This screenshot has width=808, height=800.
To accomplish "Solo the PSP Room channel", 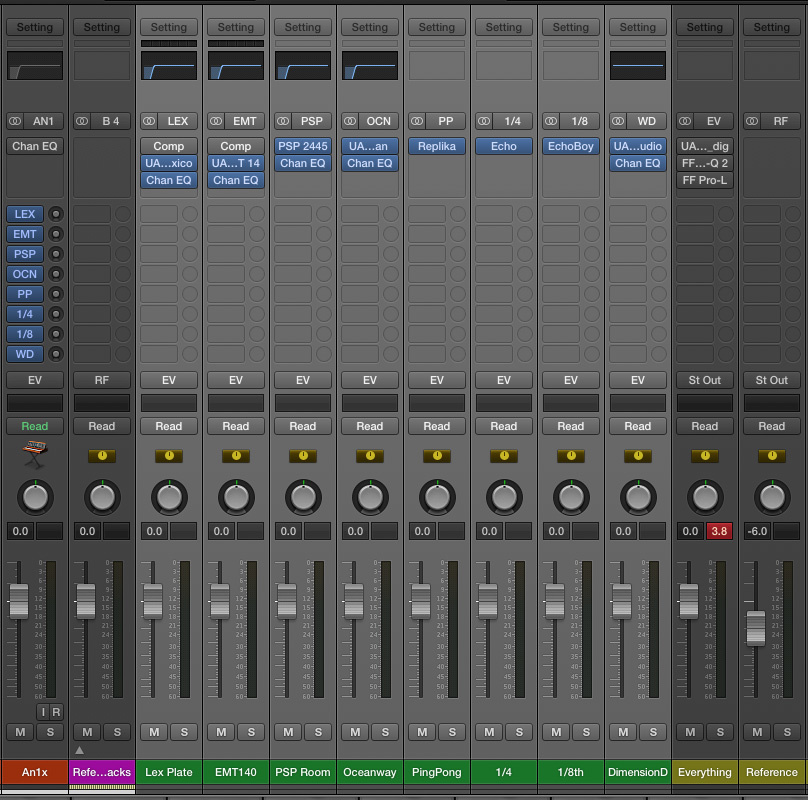I will (x=318, y=732).
